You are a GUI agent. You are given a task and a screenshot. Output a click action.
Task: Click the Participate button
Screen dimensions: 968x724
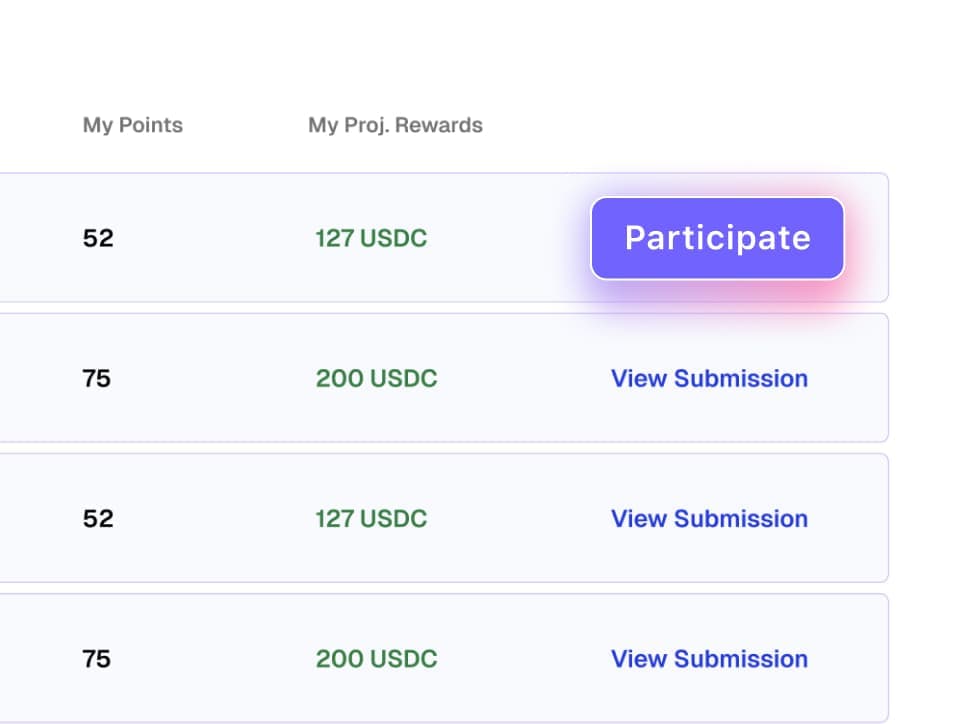pos(717,238)
